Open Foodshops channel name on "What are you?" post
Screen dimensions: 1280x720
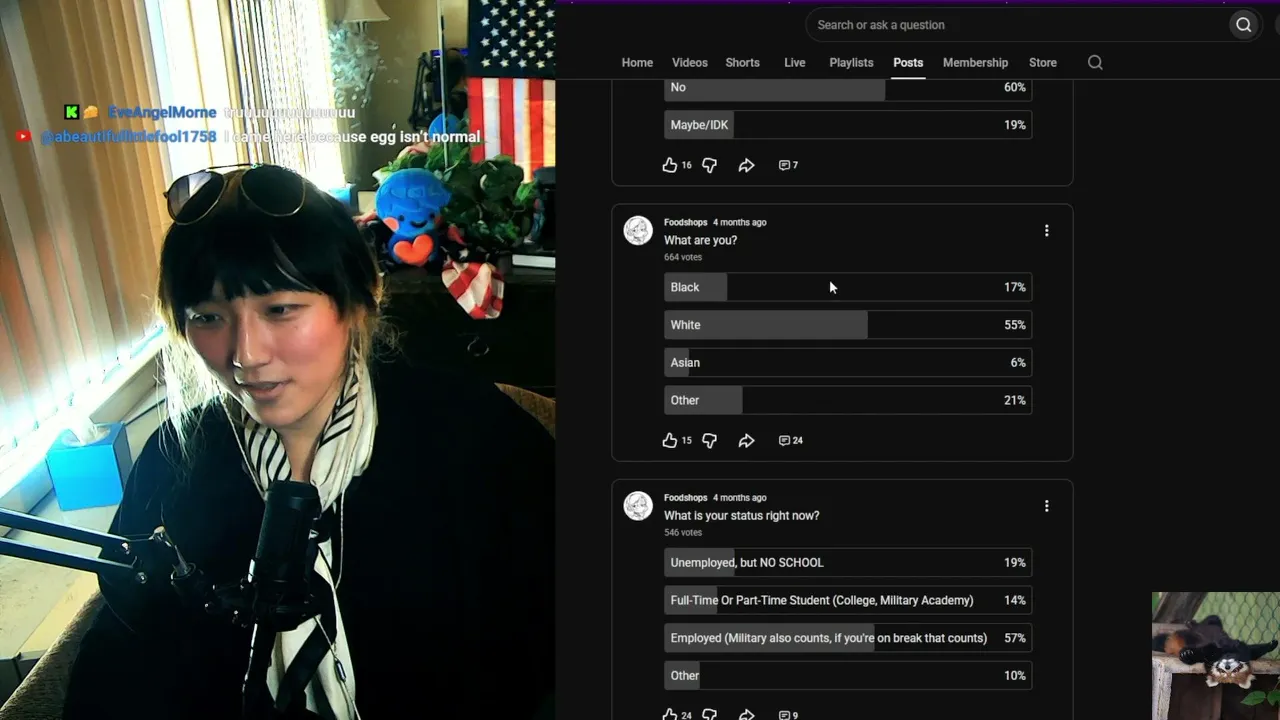(x=685, y=222)
